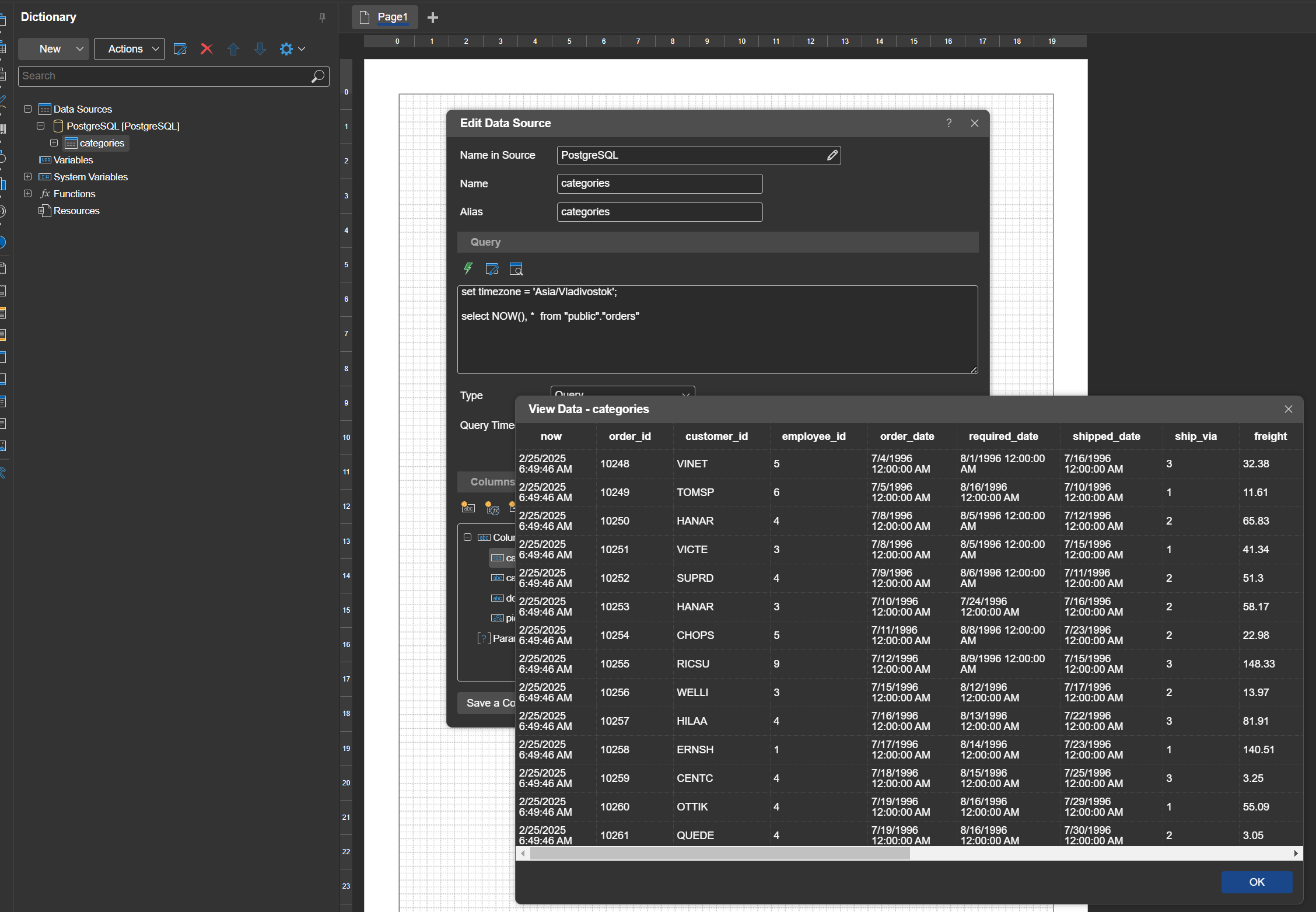Close the View Data - categories window
This screenshot has height=912, width=1316.
pyautogui.click(x=1289, y=409)
